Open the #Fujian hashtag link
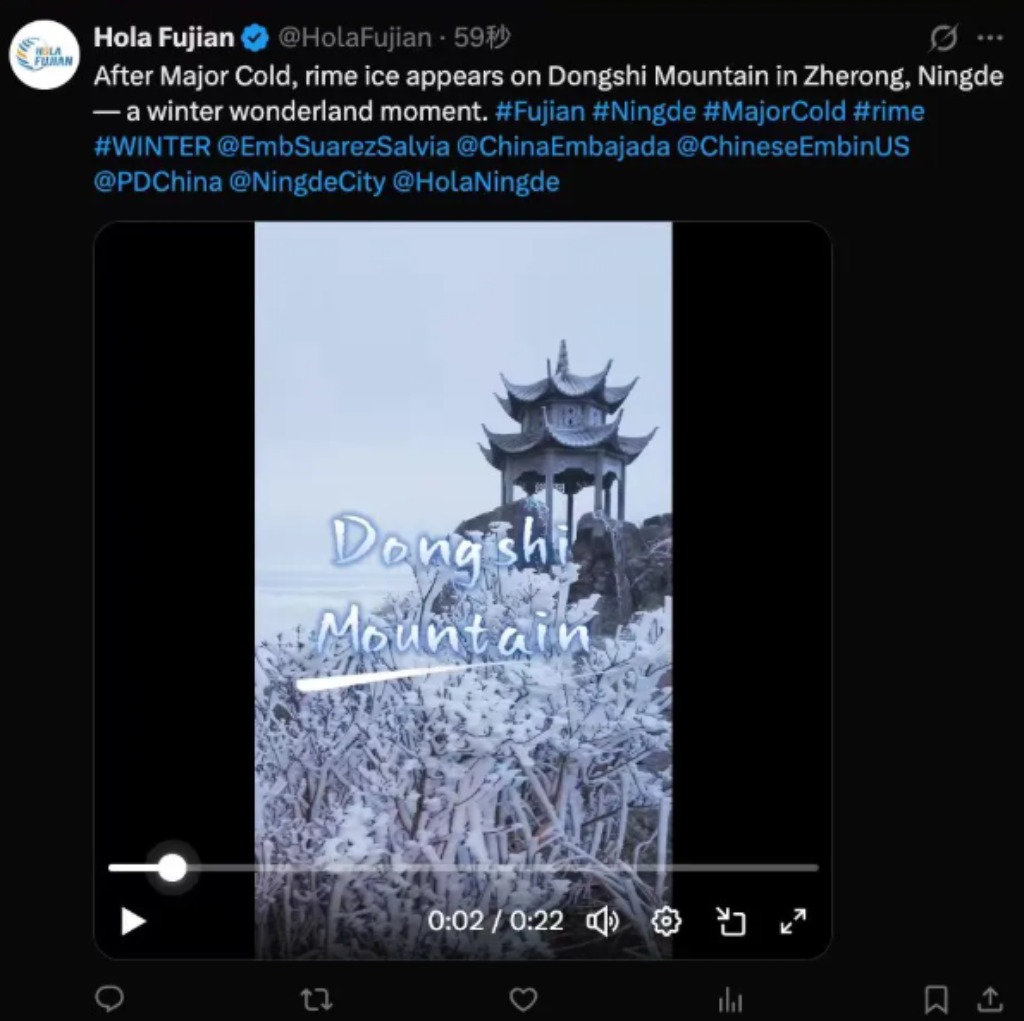 [540, 111]
